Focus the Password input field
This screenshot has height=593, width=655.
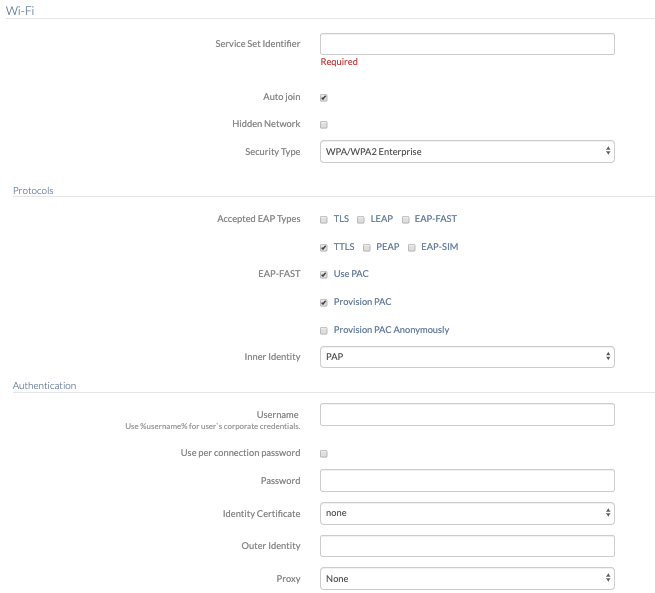467,481
